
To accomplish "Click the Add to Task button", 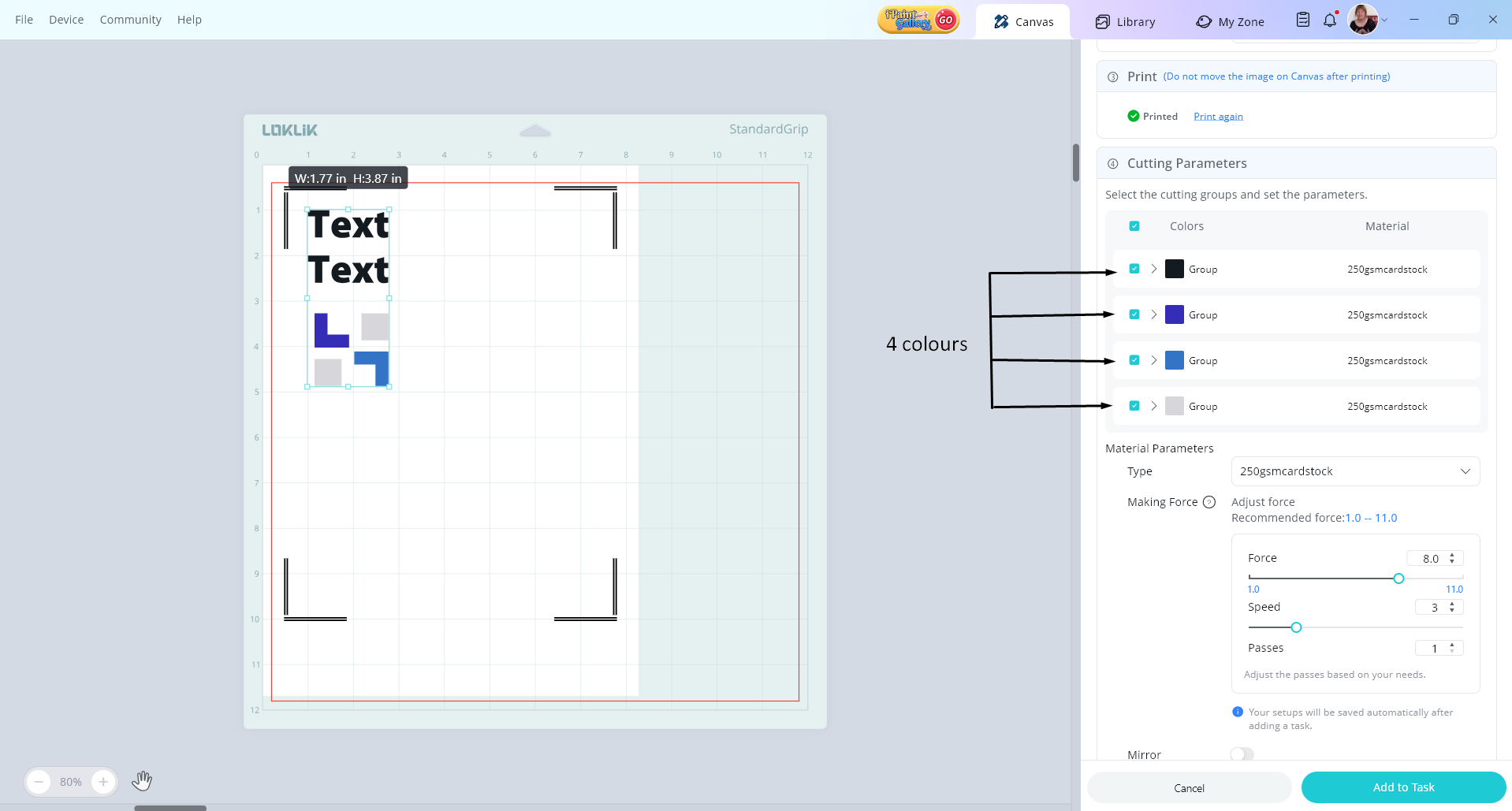I will click(1403, 787).
